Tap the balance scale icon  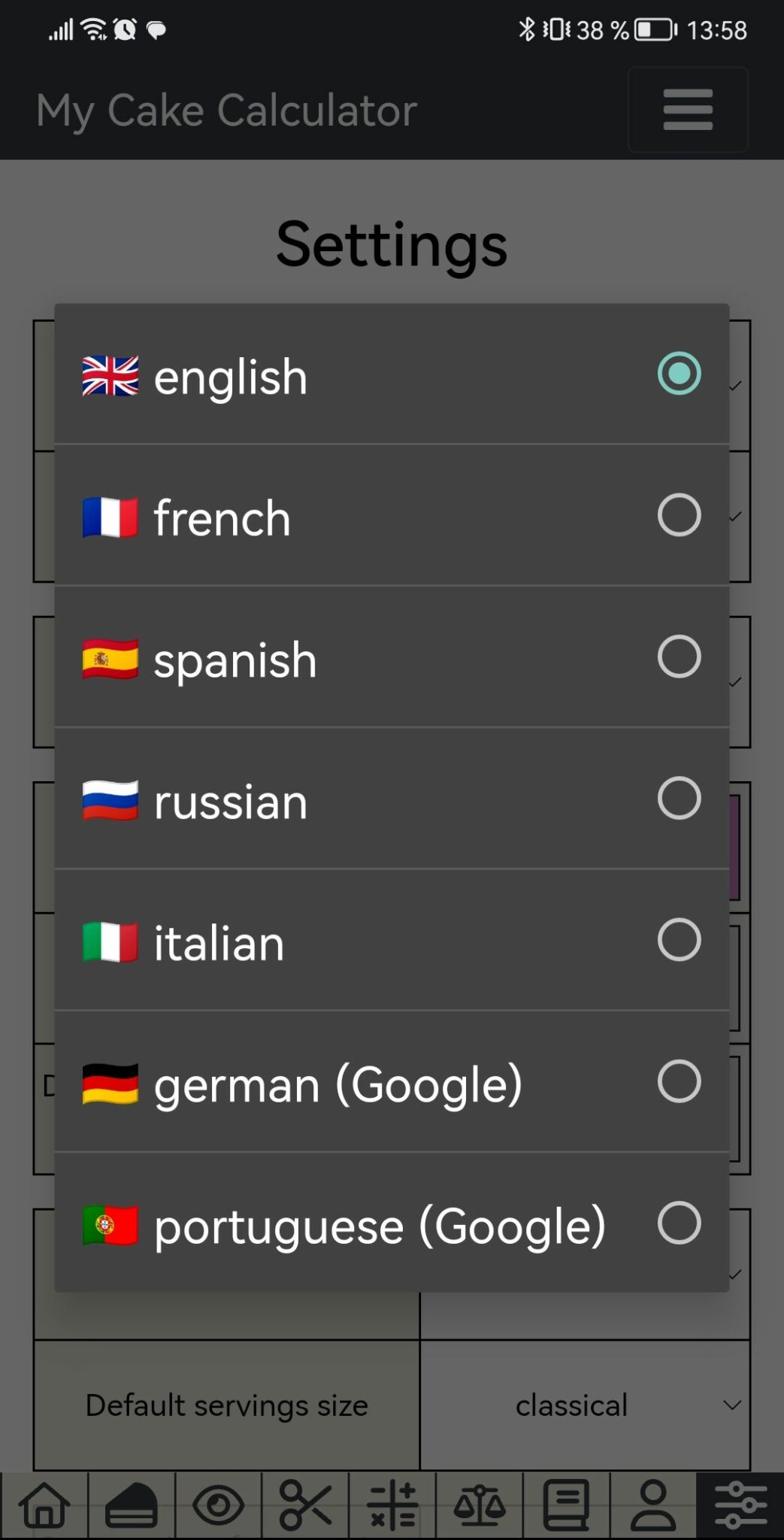click(480, 1505)
